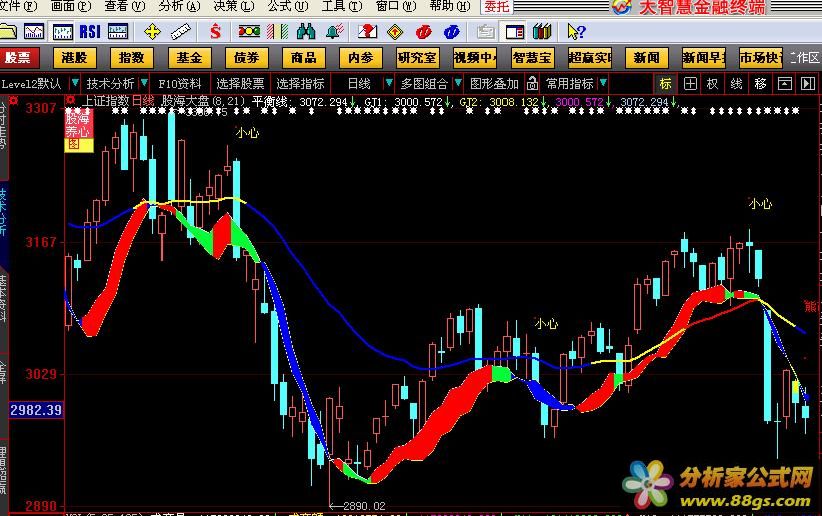Toggle the 标 marker button
Viewport: 822px width, 516px height.
[x=665, y=84]
